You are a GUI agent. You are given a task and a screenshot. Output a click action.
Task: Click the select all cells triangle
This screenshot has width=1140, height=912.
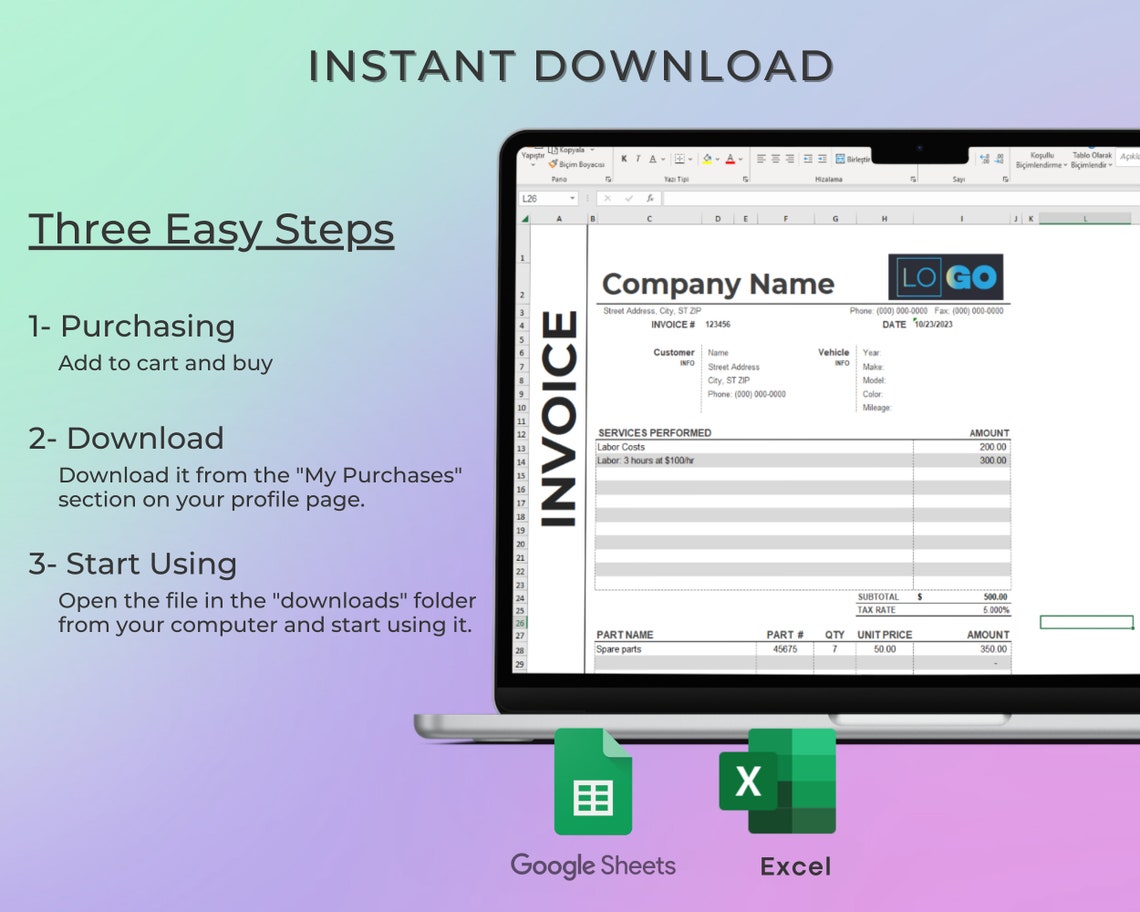tap(524, 219)
